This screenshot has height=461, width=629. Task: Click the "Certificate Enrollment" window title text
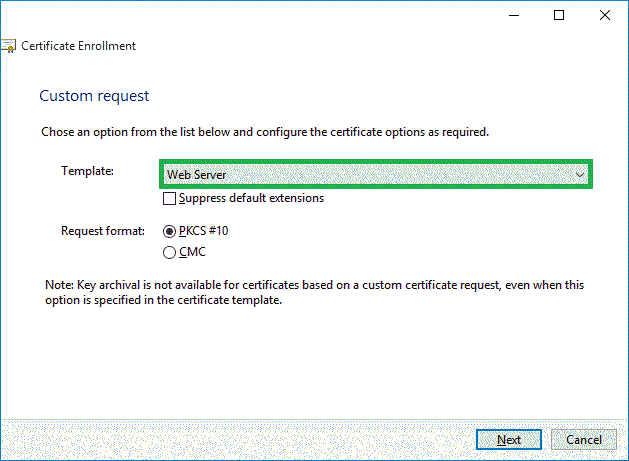pos(79,46)
